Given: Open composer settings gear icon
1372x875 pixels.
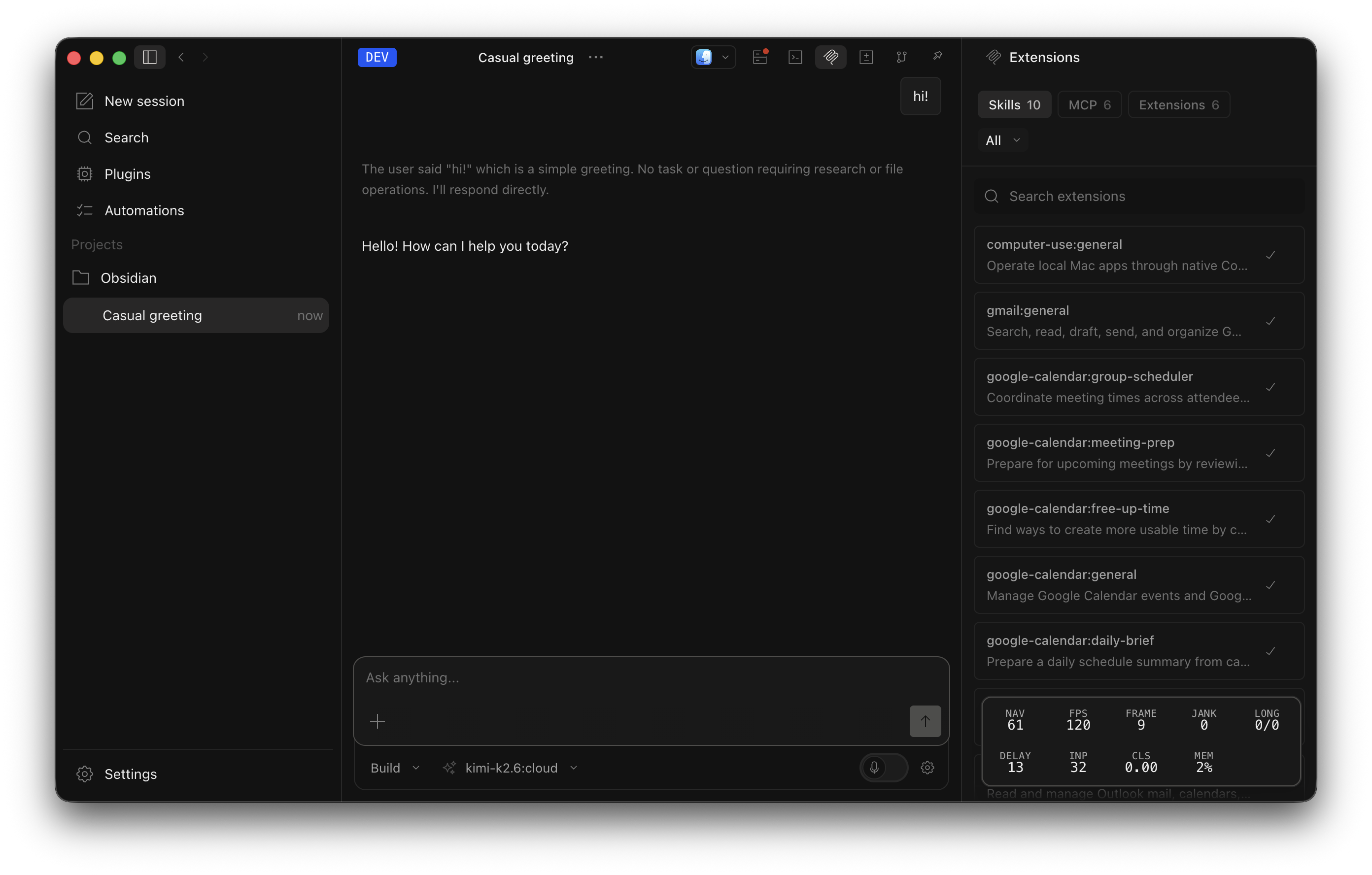Looking at the screenshot, I should (927, 768).
